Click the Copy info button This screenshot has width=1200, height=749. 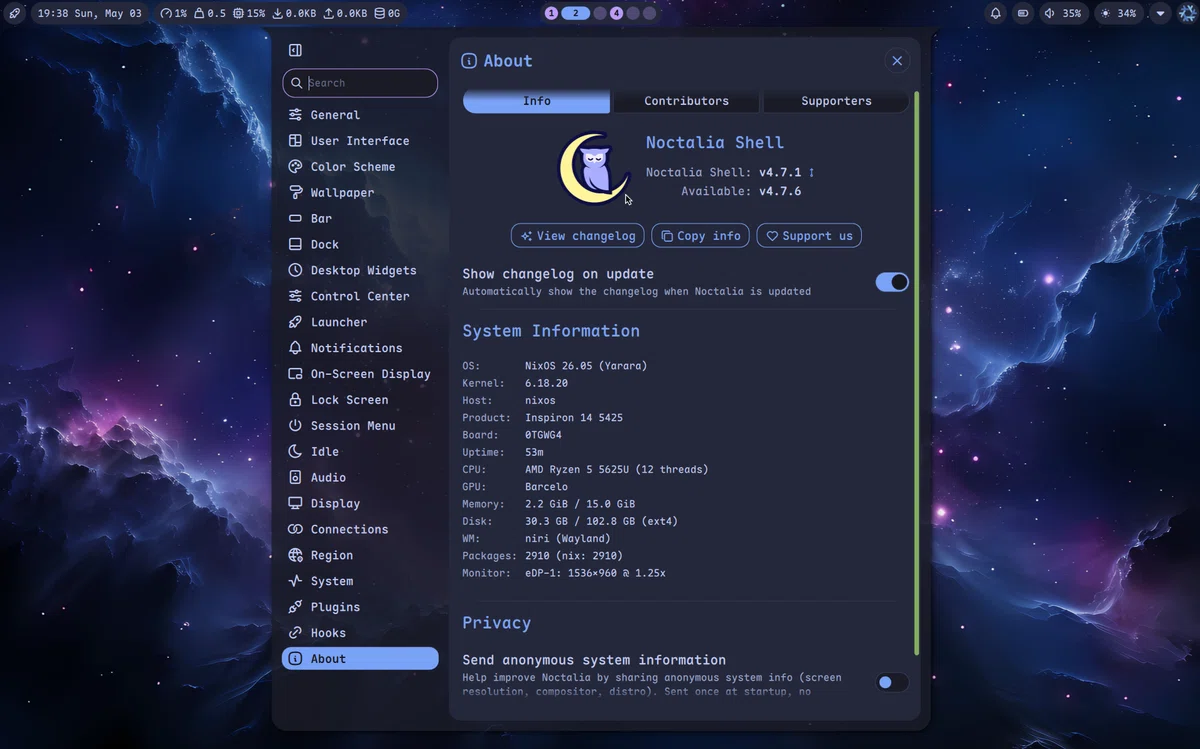701,236
